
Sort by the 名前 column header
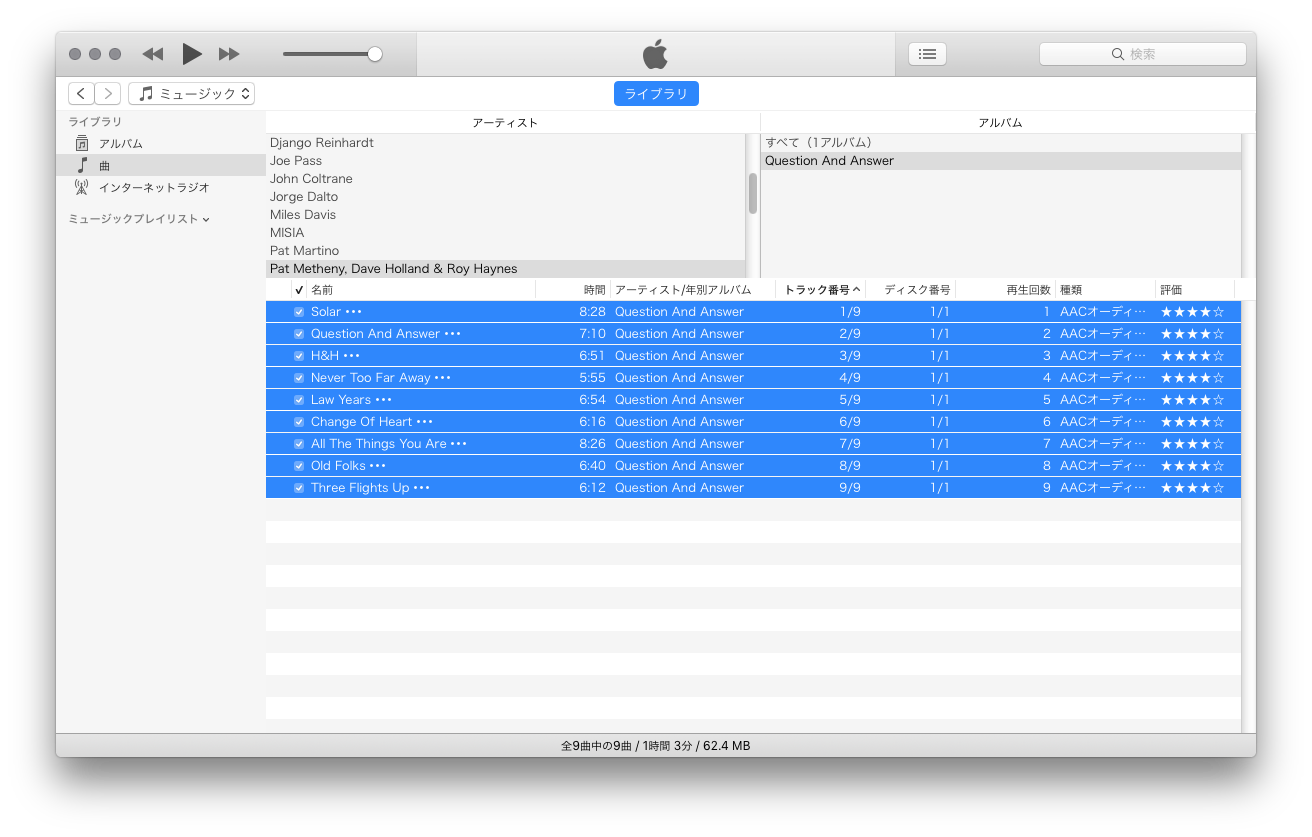pyautogui.click(x=421, y=290)
